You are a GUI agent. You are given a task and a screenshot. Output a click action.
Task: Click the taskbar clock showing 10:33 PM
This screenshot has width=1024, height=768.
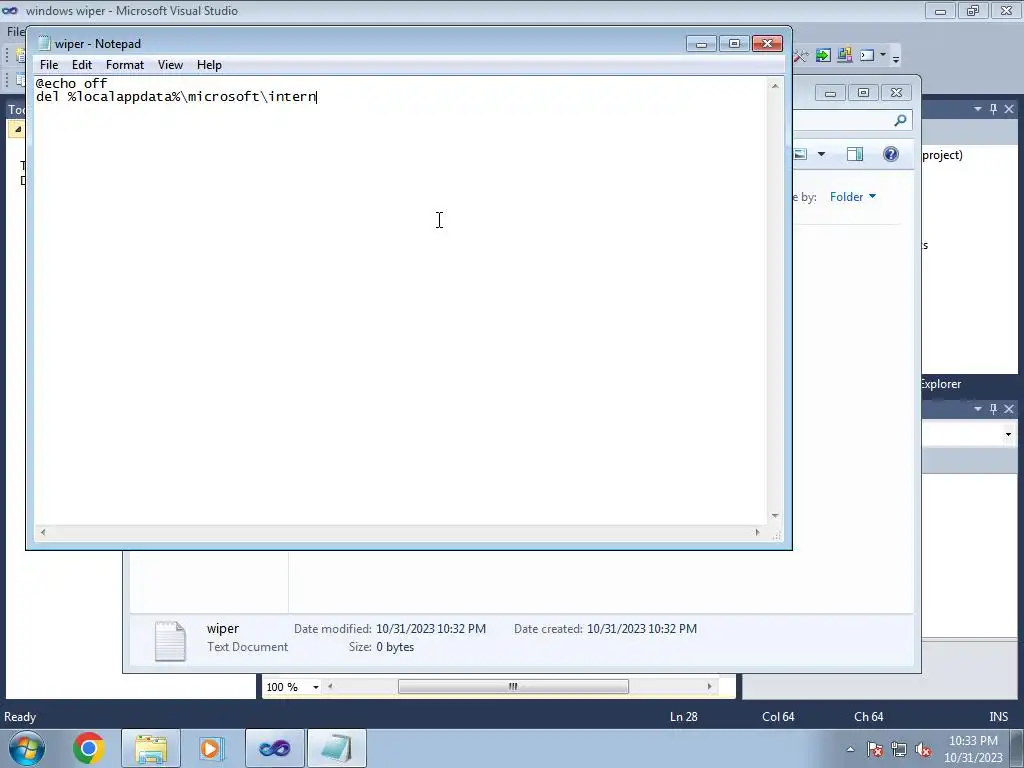(973, 749)
